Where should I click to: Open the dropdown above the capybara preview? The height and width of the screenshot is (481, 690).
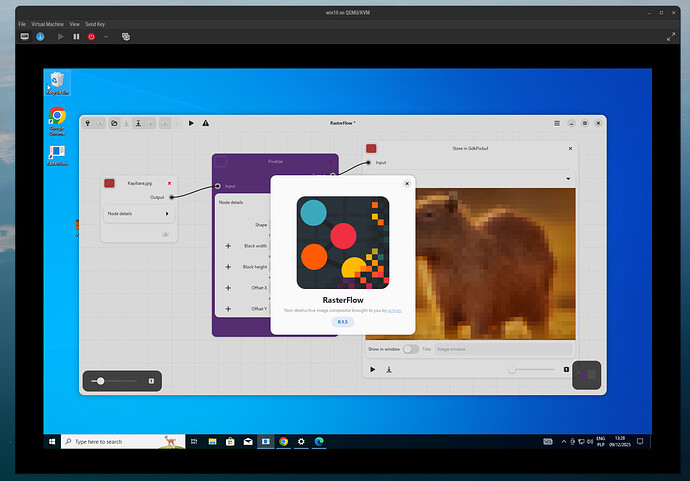[568, 179]
